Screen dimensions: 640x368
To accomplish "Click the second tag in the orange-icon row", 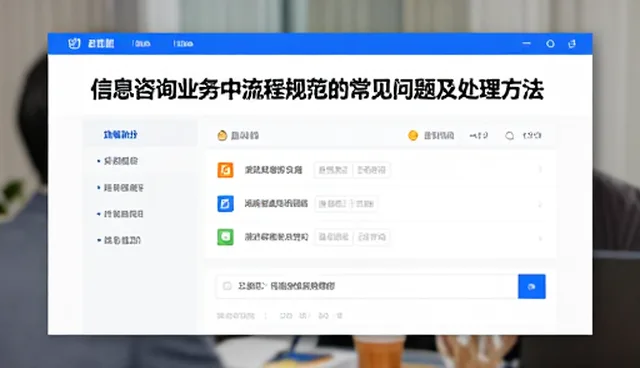I will (x=371, y=170).
